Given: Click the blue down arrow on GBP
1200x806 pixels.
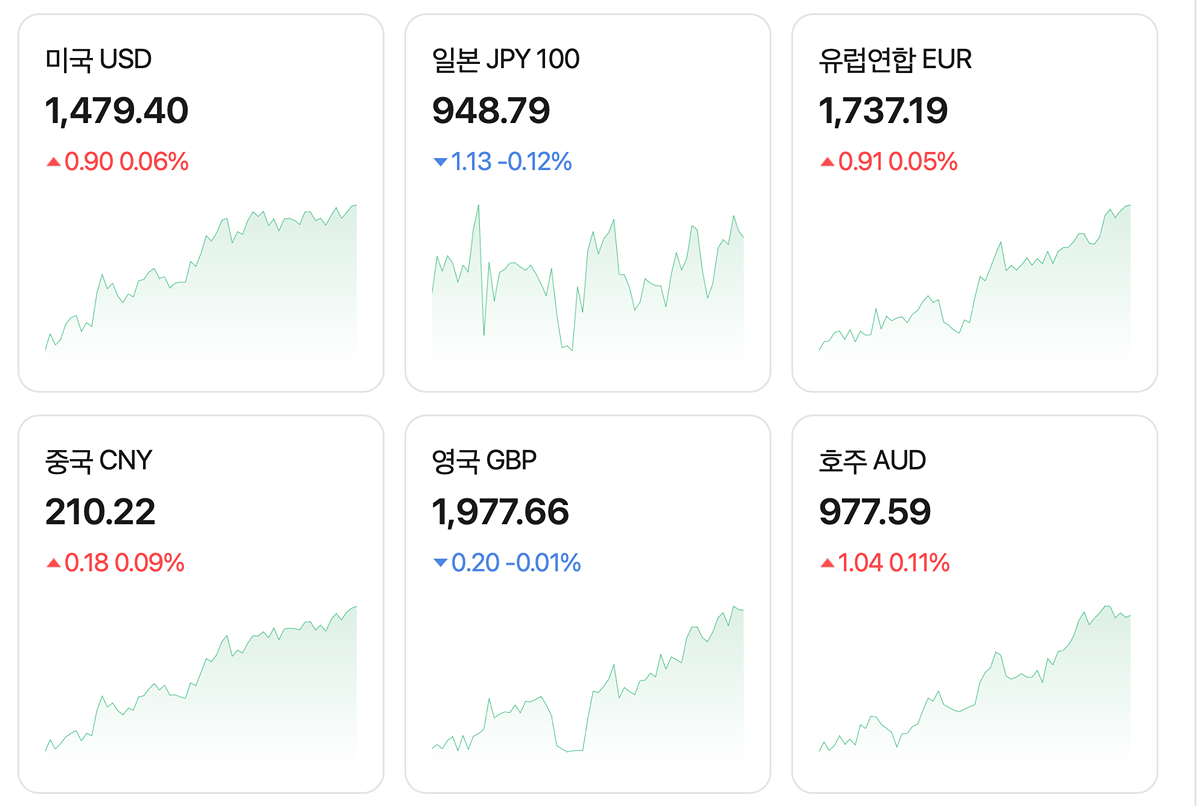Looking at the screenshot, I should (440, 563).
